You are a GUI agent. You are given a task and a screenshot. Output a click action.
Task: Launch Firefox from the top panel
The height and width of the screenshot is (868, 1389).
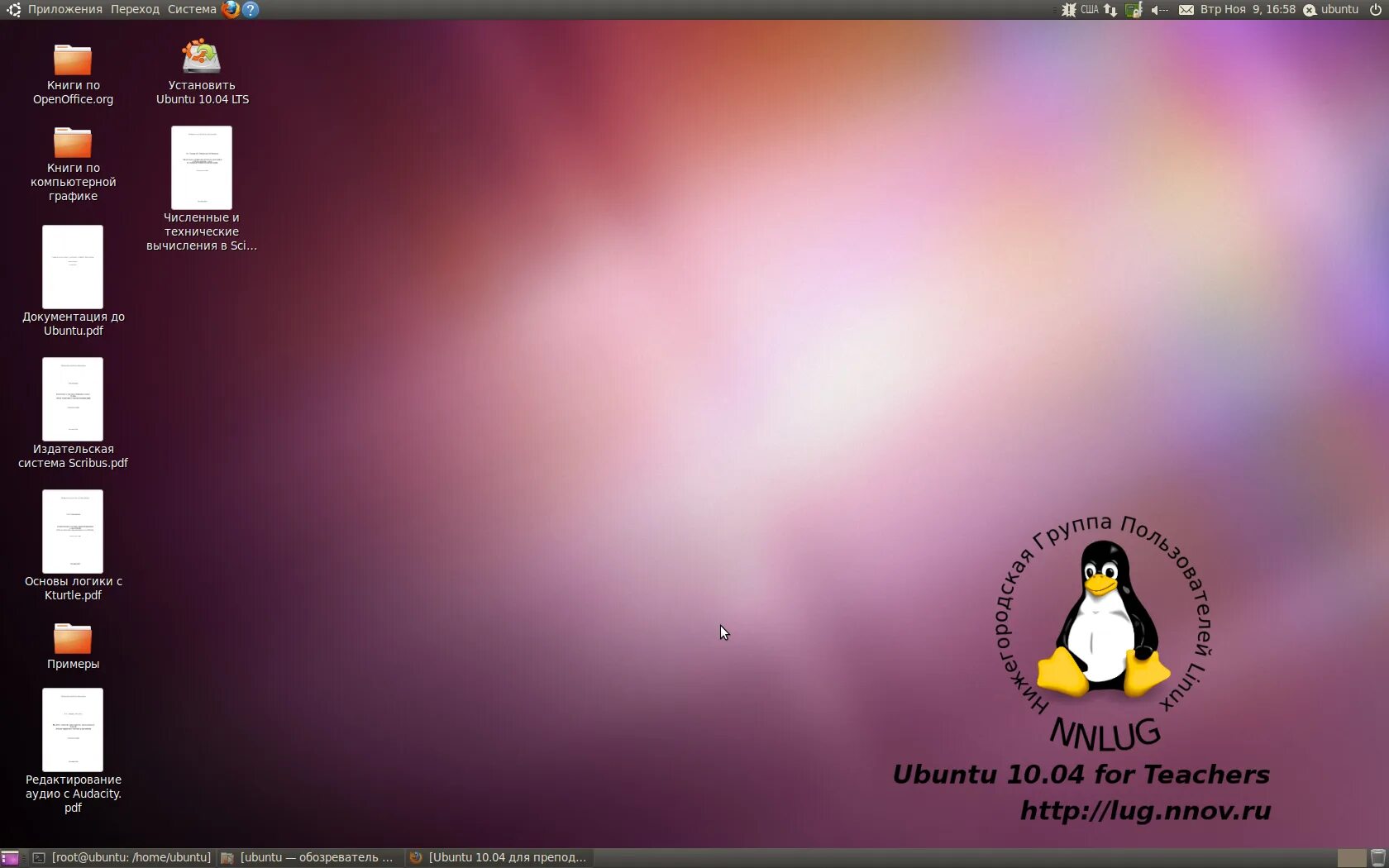231,9
